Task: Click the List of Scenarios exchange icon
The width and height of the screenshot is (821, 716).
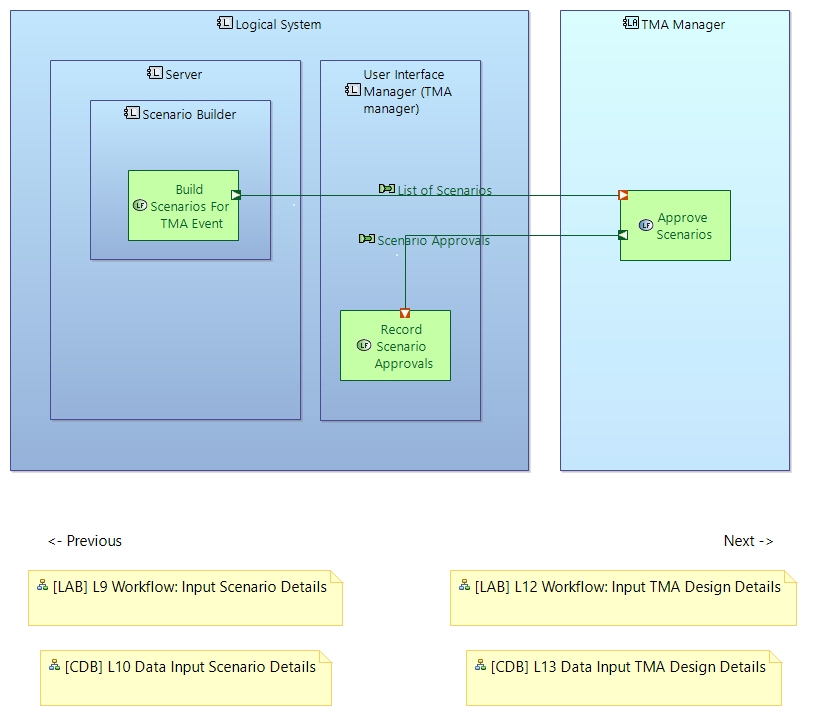Action: [x=387, y=189]
